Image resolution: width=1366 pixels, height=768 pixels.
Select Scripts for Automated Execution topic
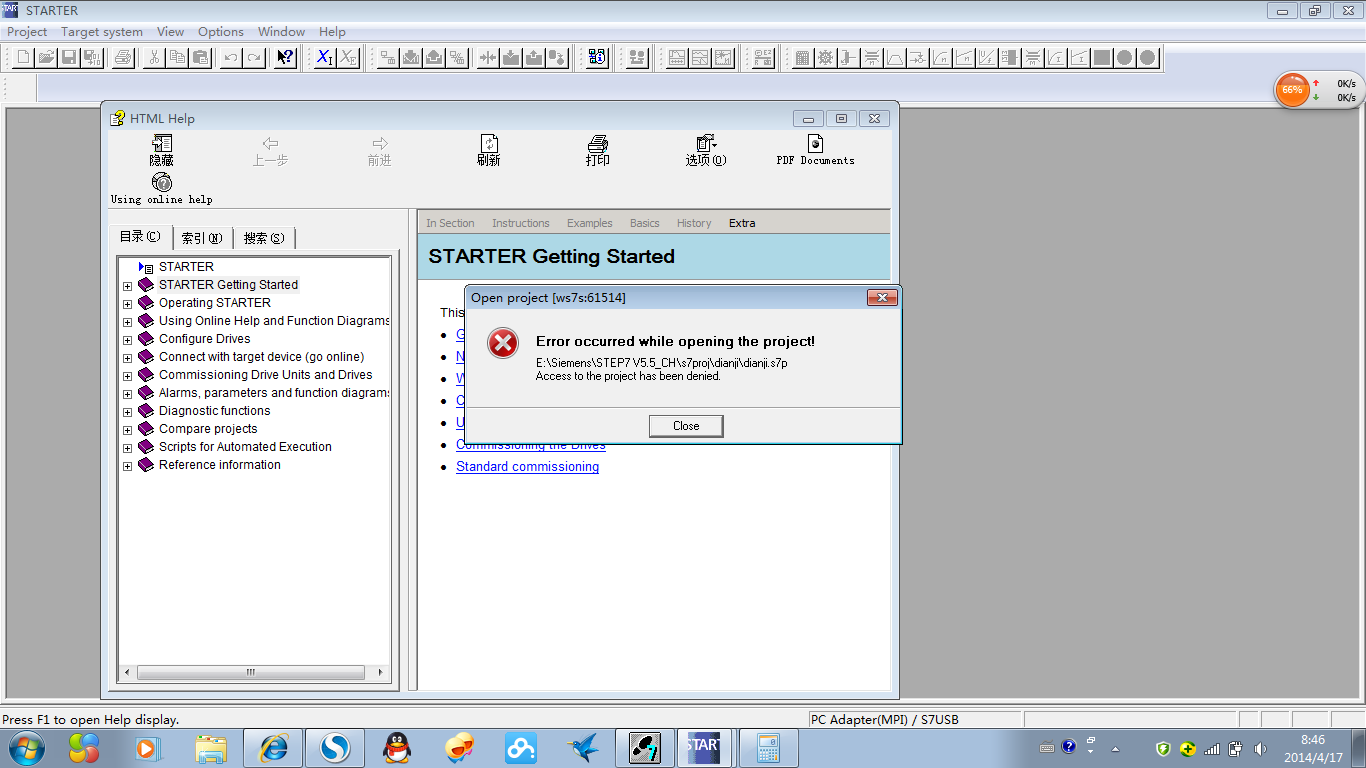[245, 447]
